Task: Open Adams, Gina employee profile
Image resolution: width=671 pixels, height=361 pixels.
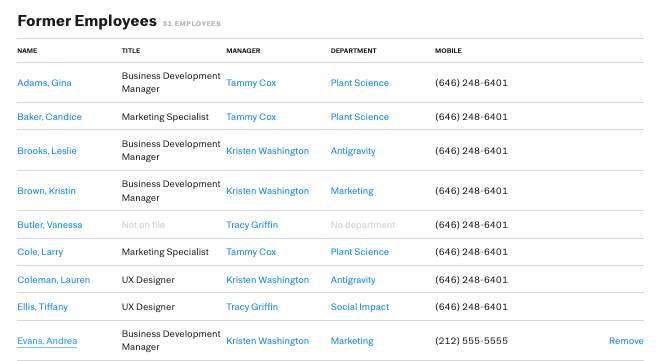Action: pyautogui.click(x=44, y=83)
